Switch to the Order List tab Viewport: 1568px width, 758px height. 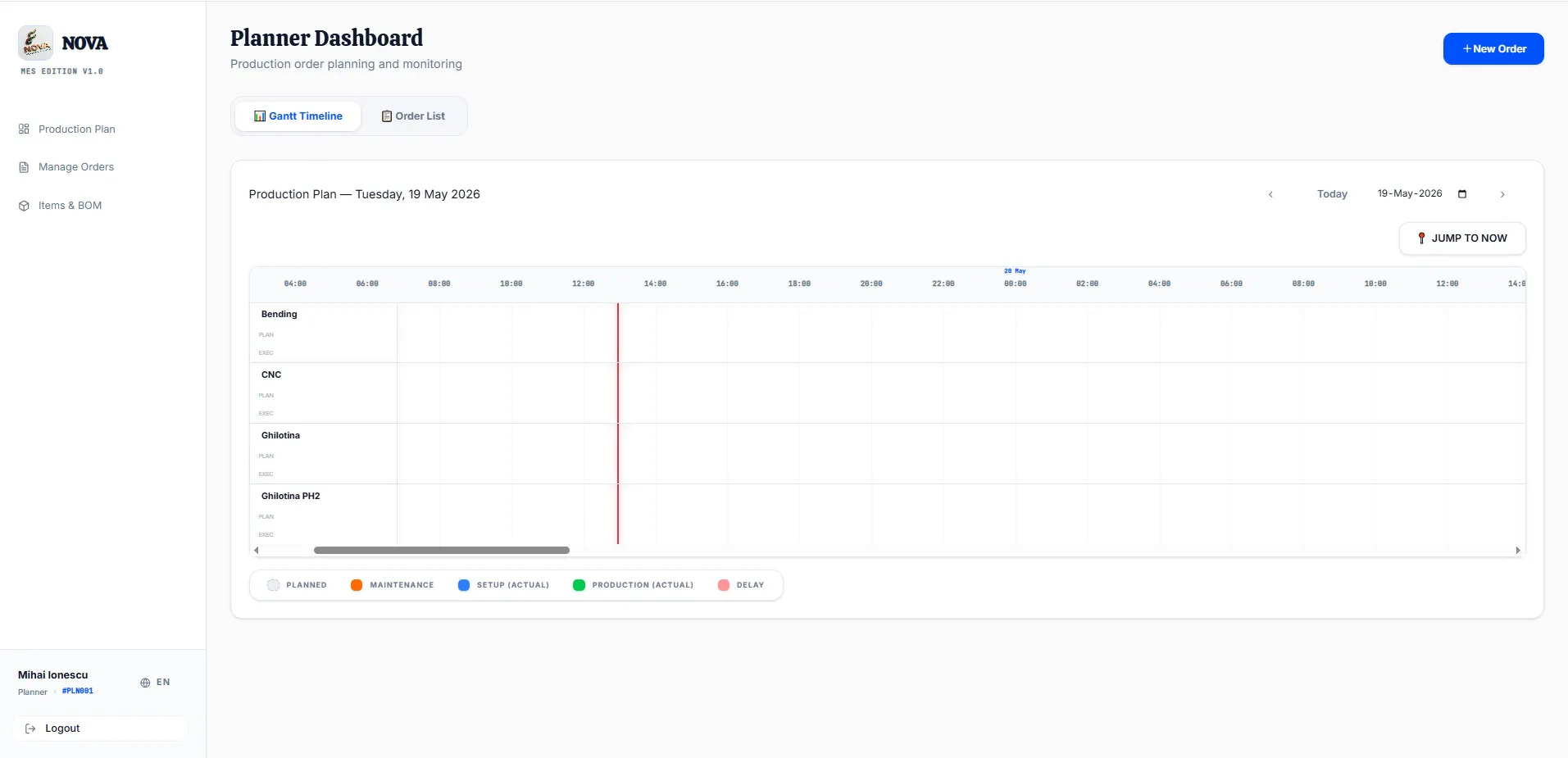pos(413,116)
